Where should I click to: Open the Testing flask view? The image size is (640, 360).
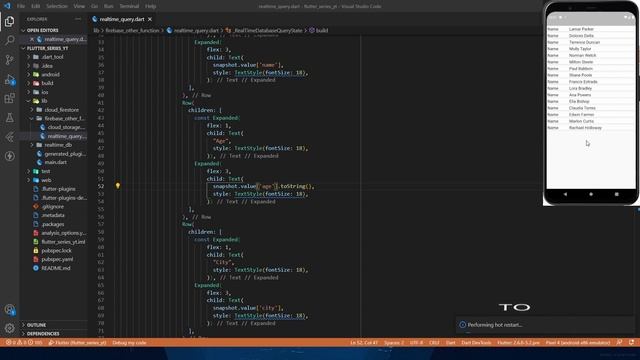[9, 118]
